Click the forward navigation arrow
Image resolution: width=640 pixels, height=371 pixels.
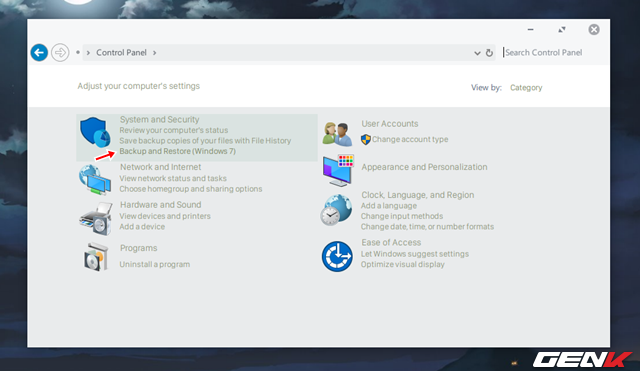[60, 53]
